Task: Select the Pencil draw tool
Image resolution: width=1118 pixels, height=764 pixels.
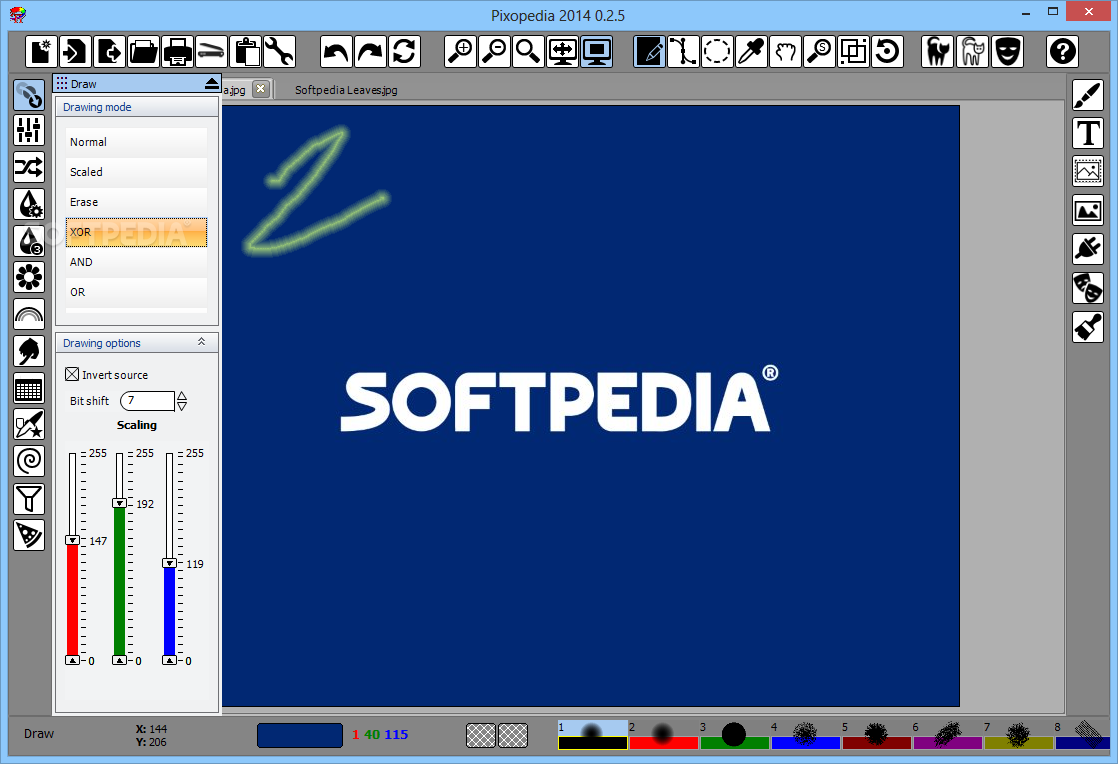Action: 650,51
